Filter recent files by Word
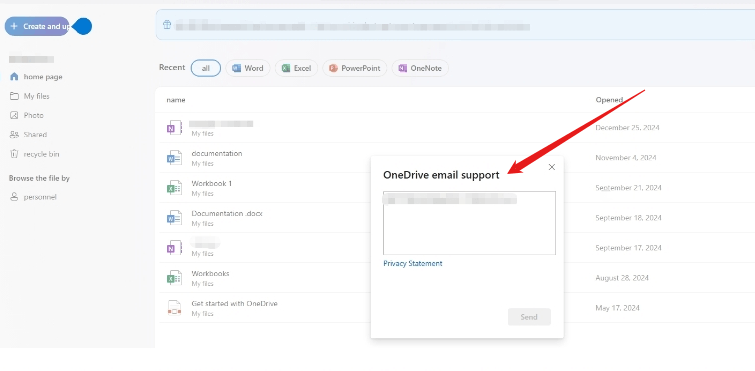Image resolution: width=755 pixels, height=371 pixels. click(x=248, y=68)
